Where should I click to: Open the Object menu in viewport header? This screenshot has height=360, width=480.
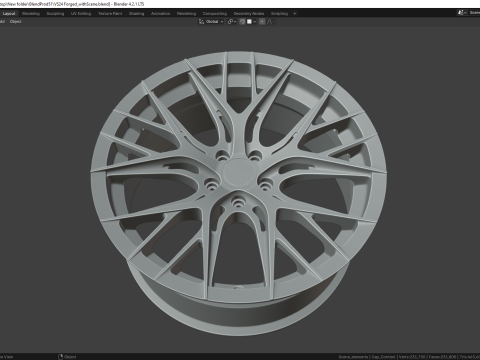(15, 22)
